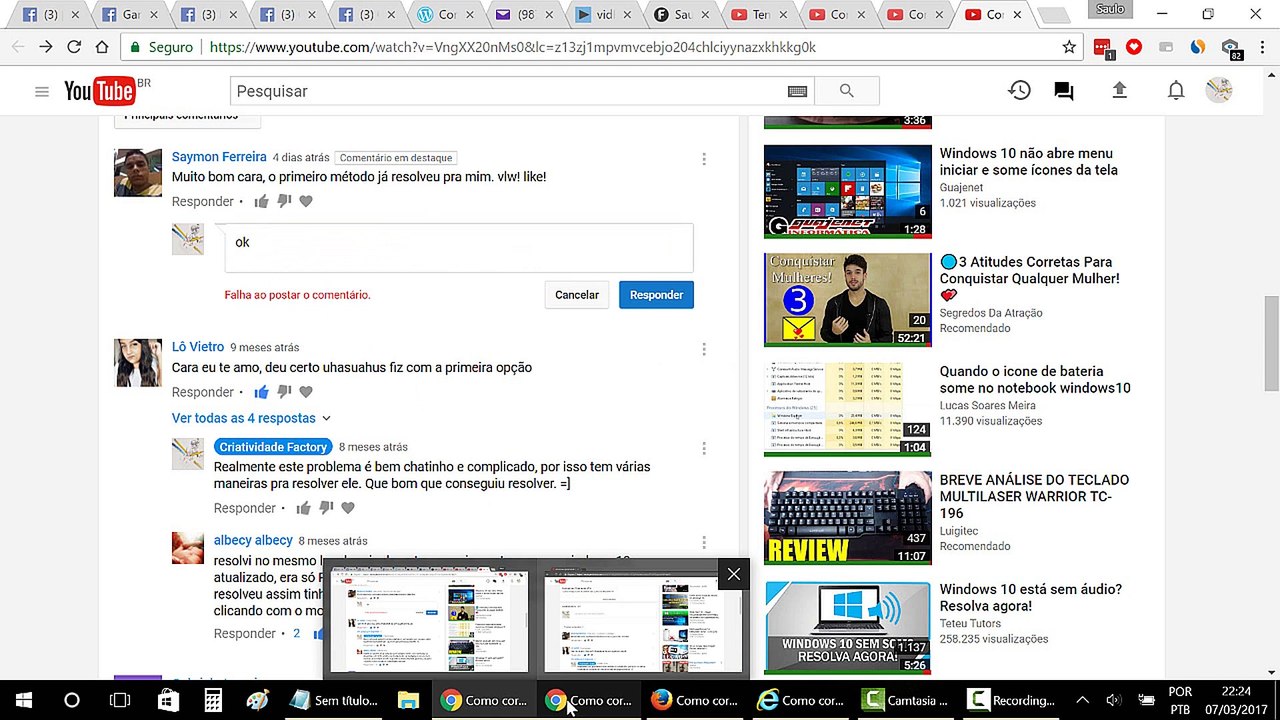Collapse 'Ver todas as 4 respostas'
The width and height of the screenshot is (1280, 720).
pos(251,418)
